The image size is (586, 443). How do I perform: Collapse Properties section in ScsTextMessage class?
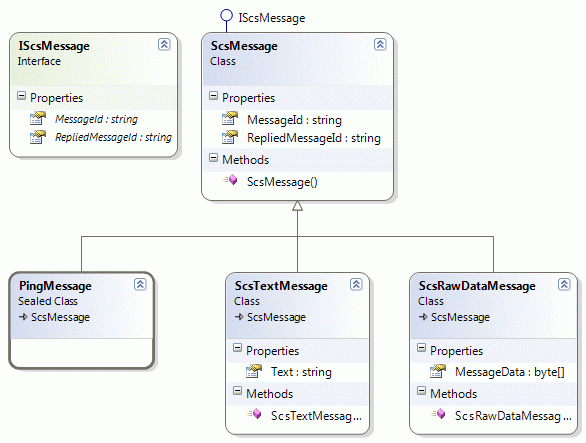coord(237,348)
